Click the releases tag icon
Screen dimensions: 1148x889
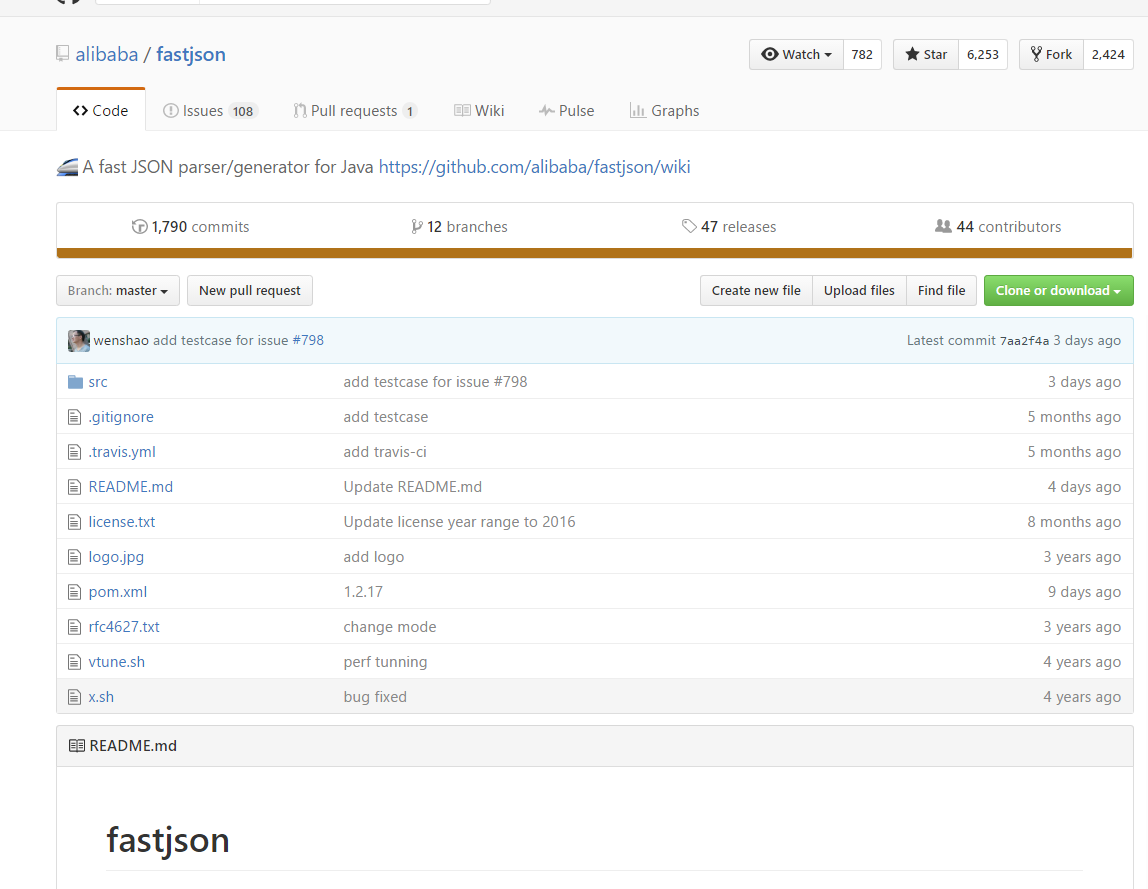[x=689, y=226]
